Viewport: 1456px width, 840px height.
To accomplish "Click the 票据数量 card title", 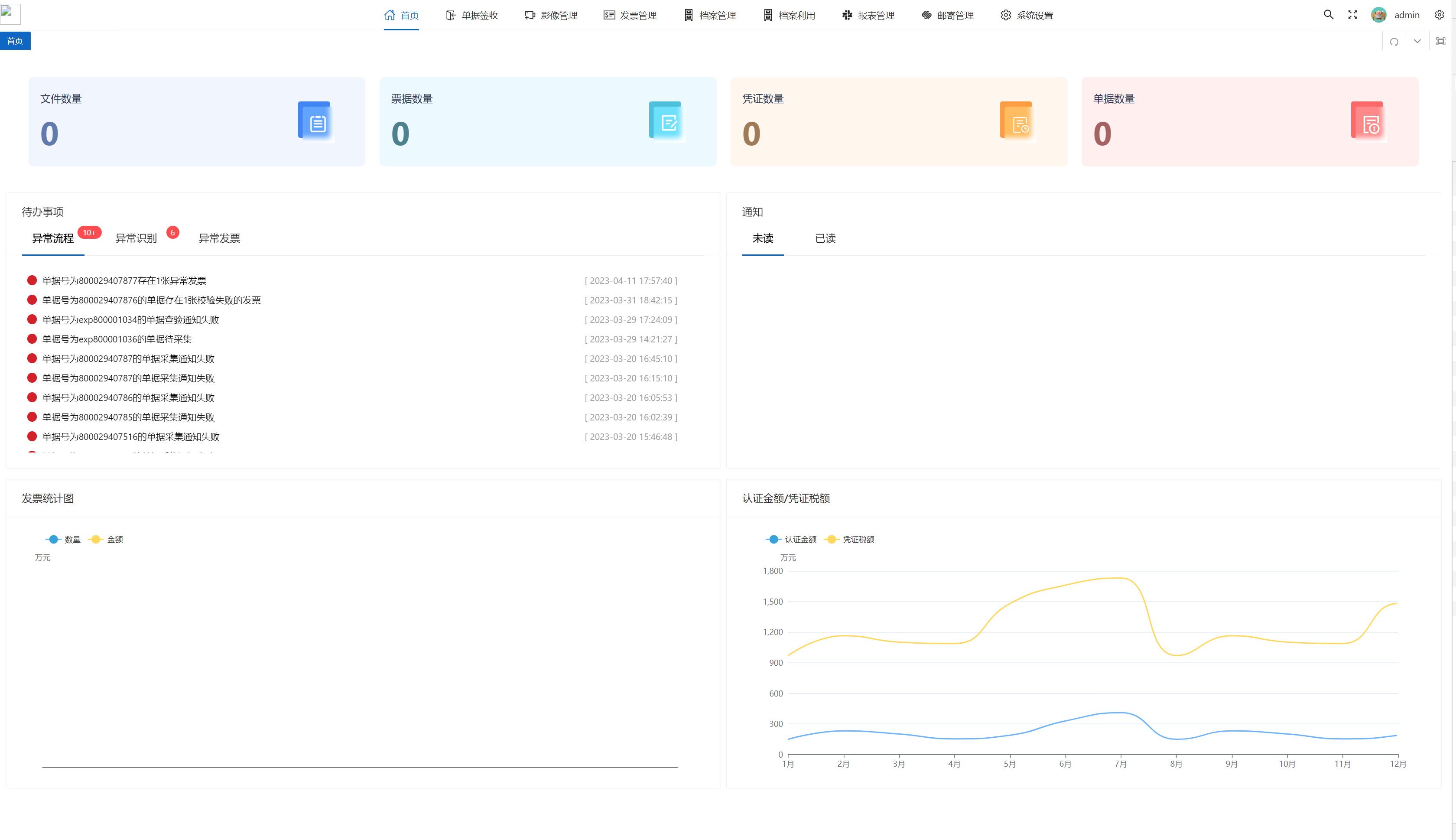I will click(412, 99).
